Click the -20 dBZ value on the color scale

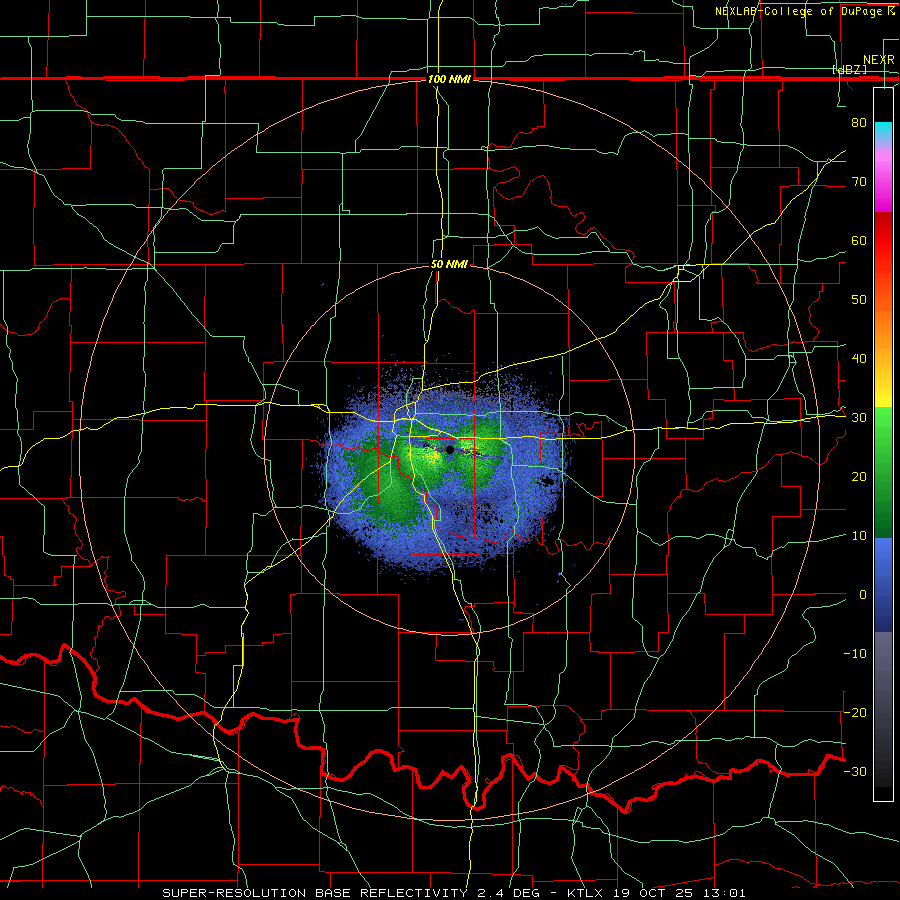click(x=855, y=712)
